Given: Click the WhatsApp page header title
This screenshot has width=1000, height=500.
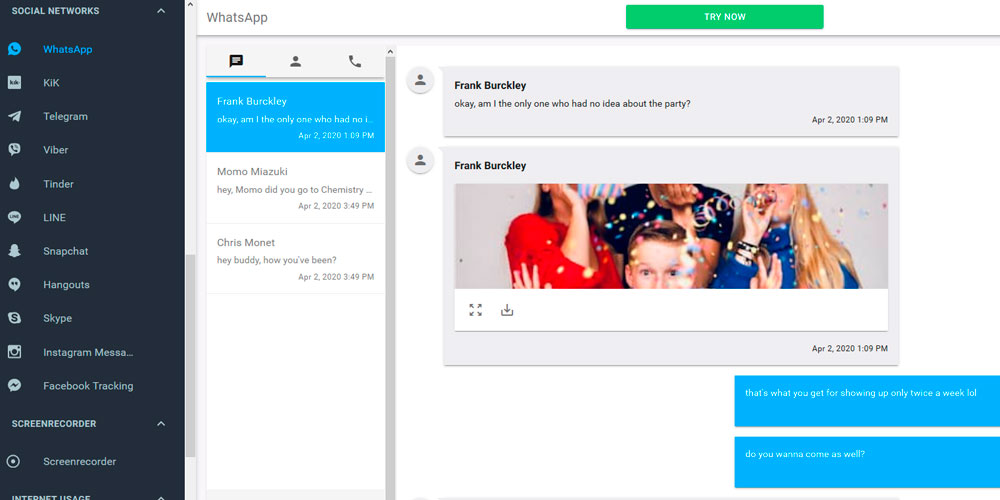Looking at the screenshot, I should pos(237,18).
